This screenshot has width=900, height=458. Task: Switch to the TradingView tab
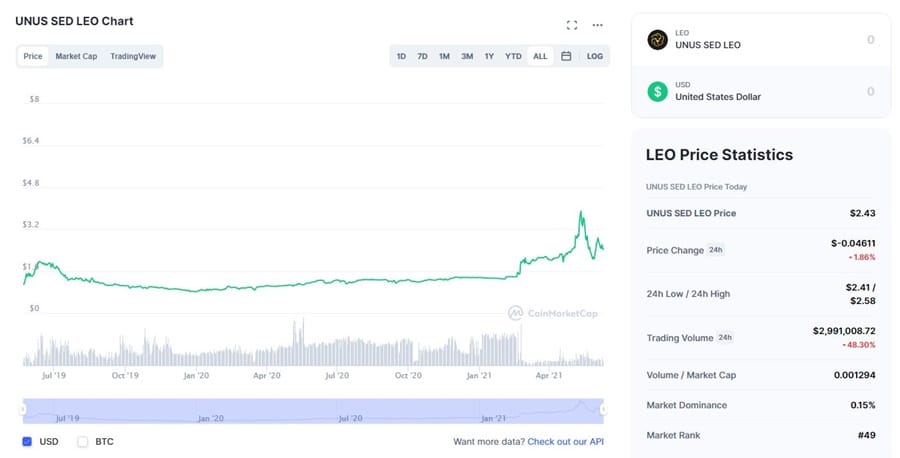click(x=133, y=56)
